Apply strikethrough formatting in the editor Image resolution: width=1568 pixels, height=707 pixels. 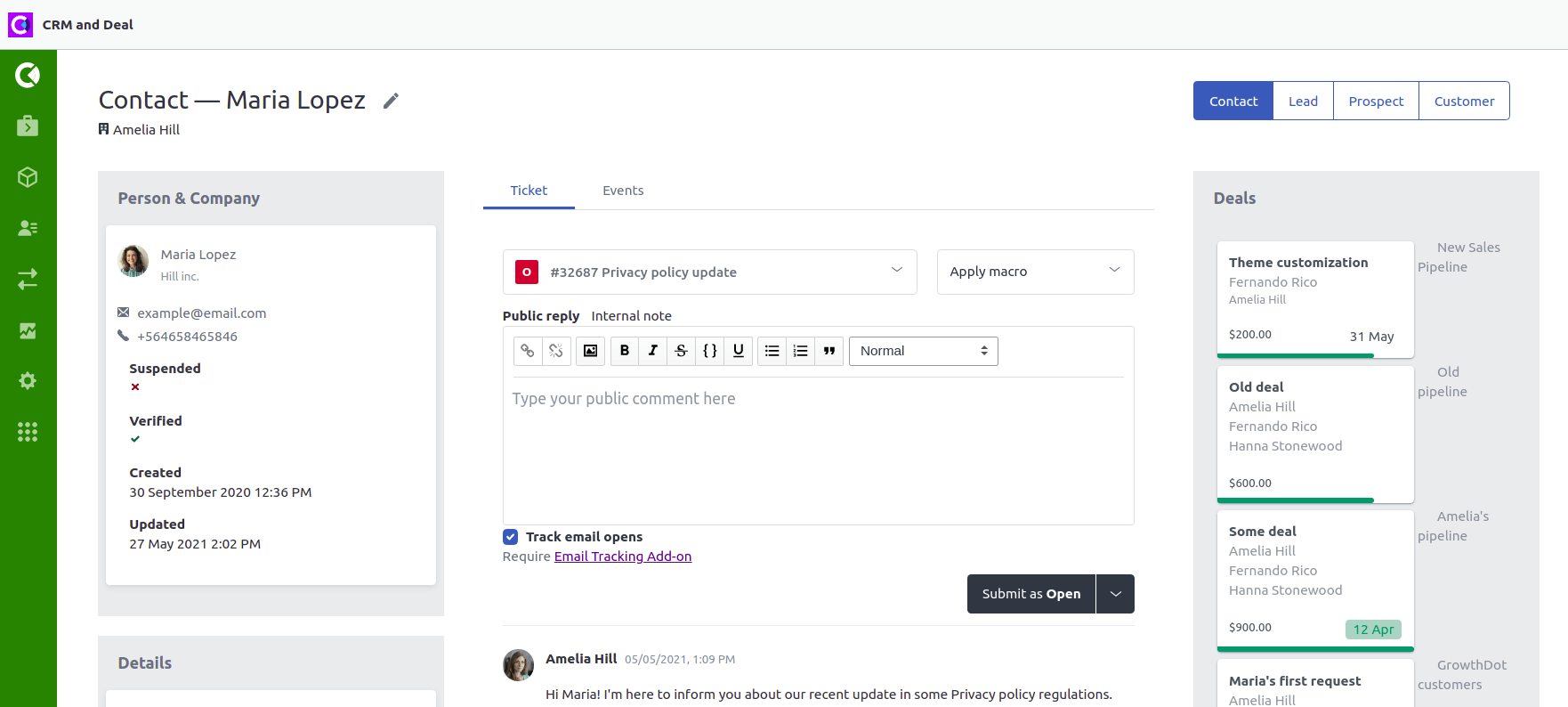tap(682, 351)
